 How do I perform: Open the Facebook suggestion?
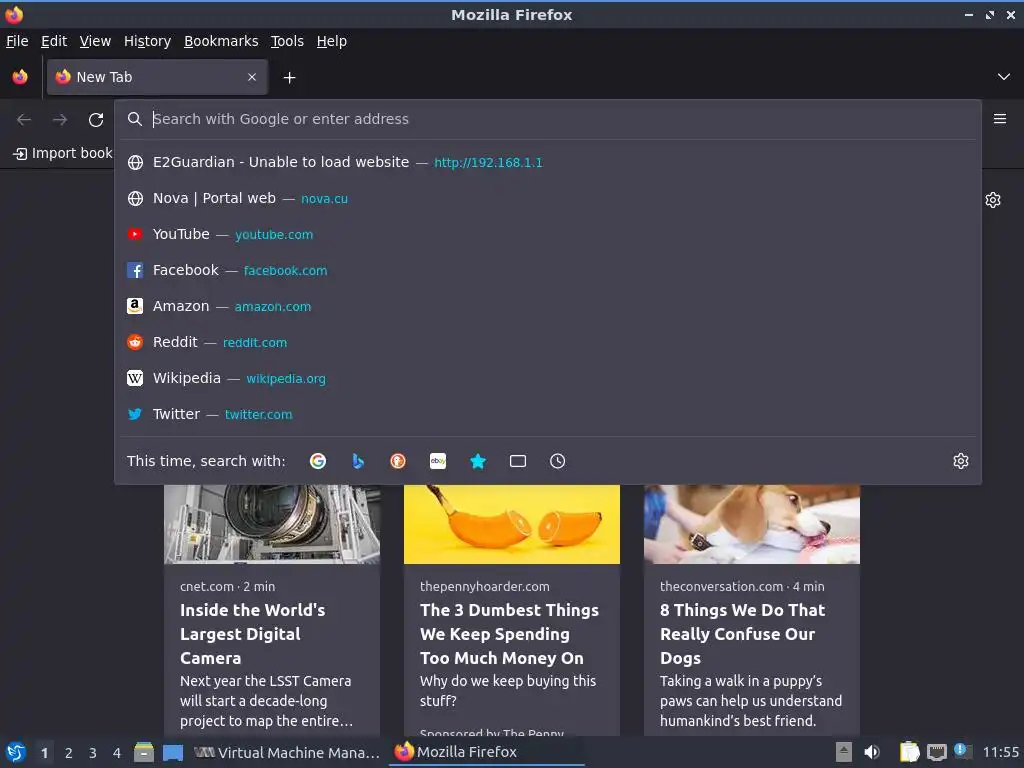click(547, 270)
